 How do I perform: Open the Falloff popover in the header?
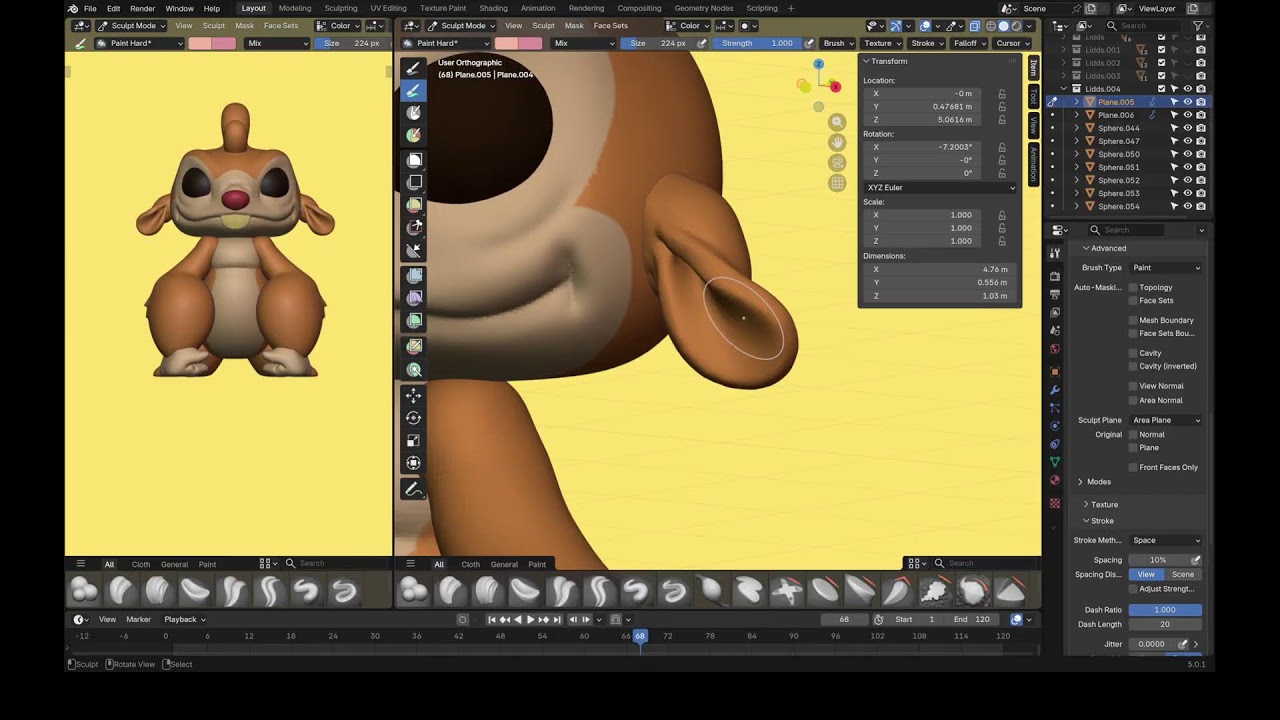pos(969,43)
